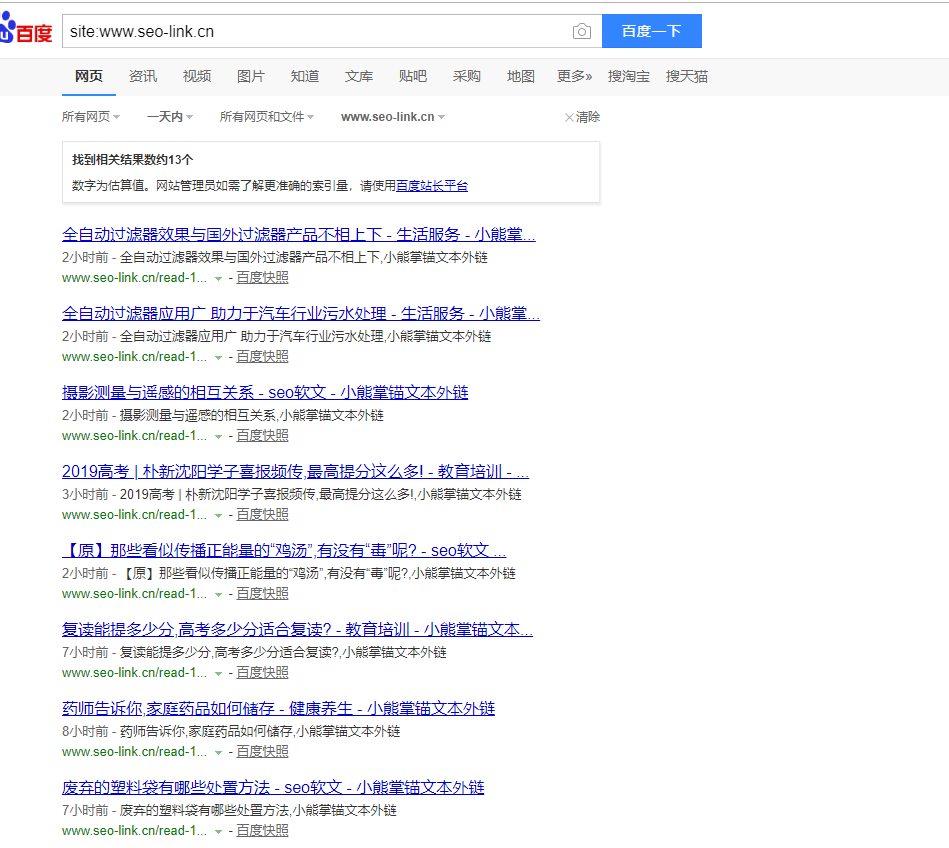The height and width of the screenshot is (848, 949).
Task: Open 百度快照 for 2019高考 result
Action: 262,514
